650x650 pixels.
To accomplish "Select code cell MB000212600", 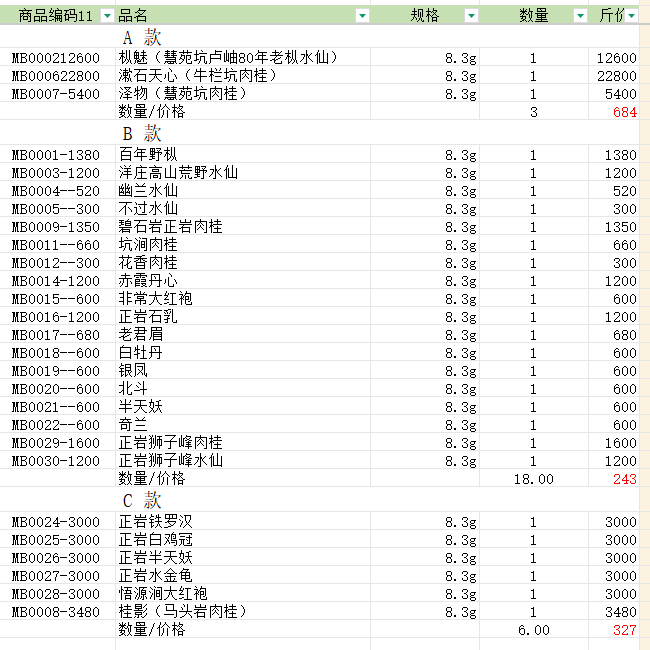I will point(58,58).
